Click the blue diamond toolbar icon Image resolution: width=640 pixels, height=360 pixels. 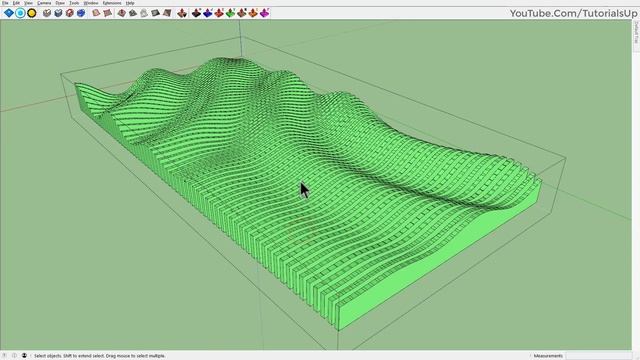(9, 13)
